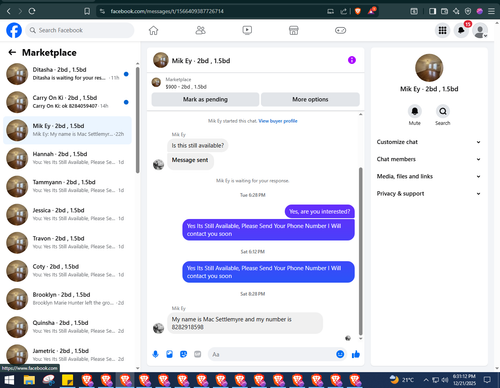Open the $900 2bd 1.5bd listing header

pyautogui.click(x=186, y=87)
